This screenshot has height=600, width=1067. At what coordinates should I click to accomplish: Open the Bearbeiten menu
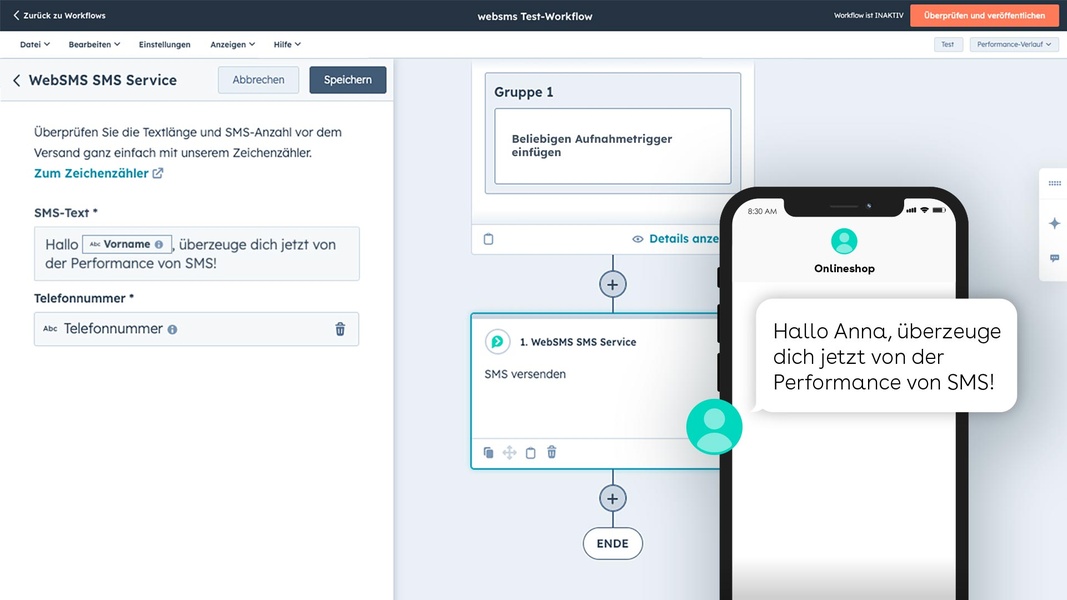94,44
